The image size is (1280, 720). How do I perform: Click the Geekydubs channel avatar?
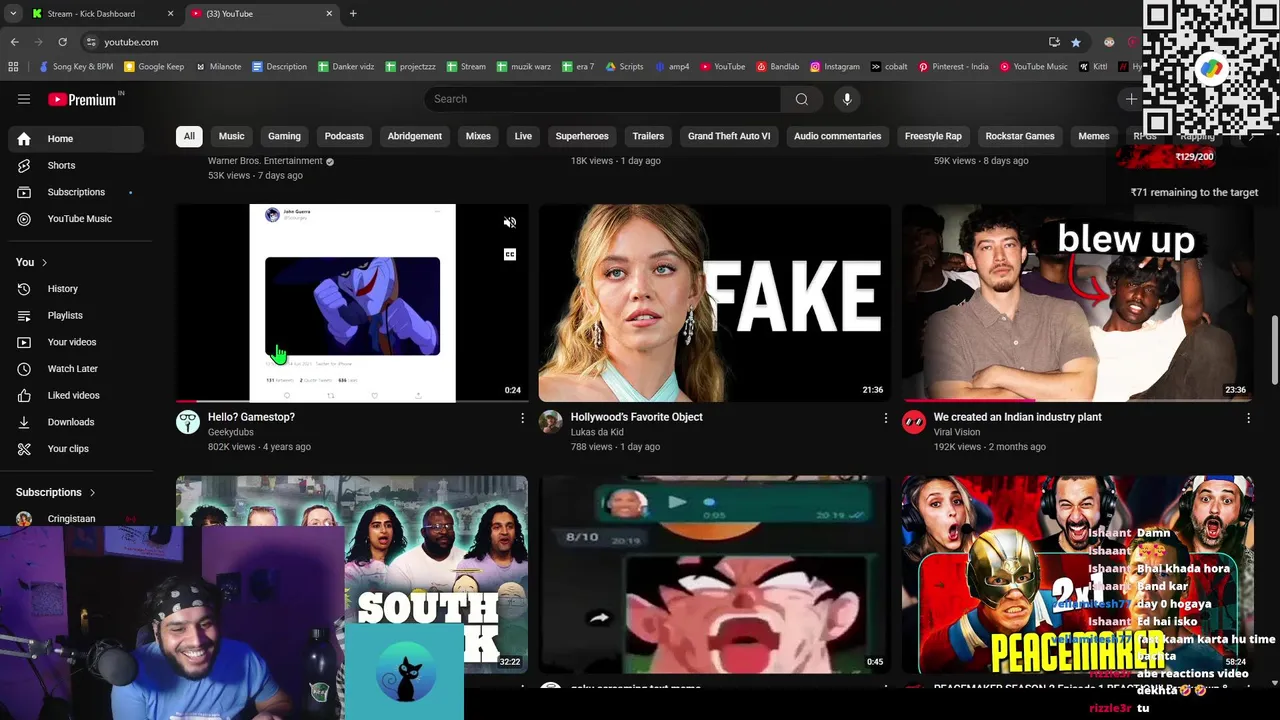188,422
